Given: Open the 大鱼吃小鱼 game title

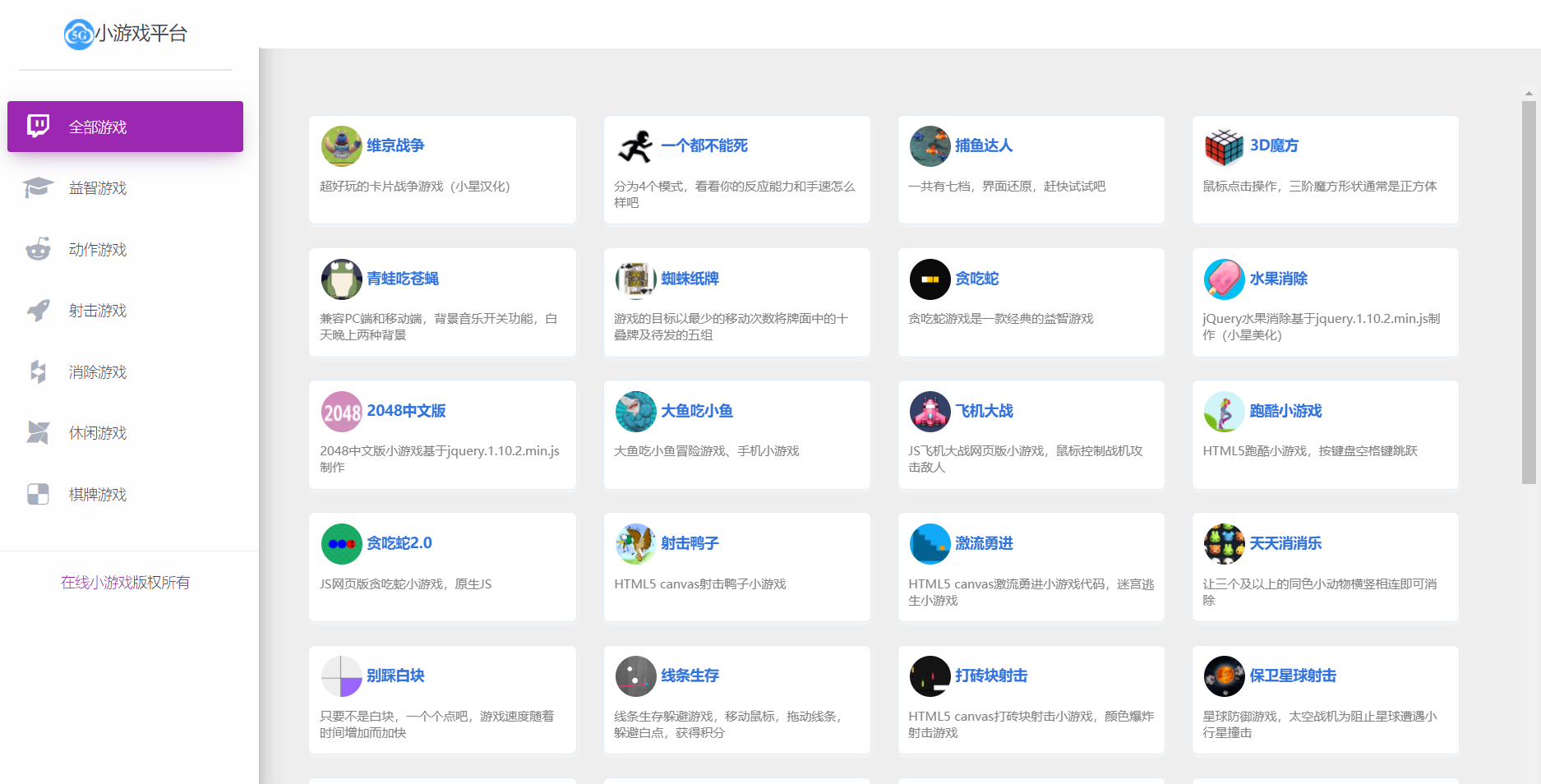Looking at the screenshot, I should (x=697, y=411).
